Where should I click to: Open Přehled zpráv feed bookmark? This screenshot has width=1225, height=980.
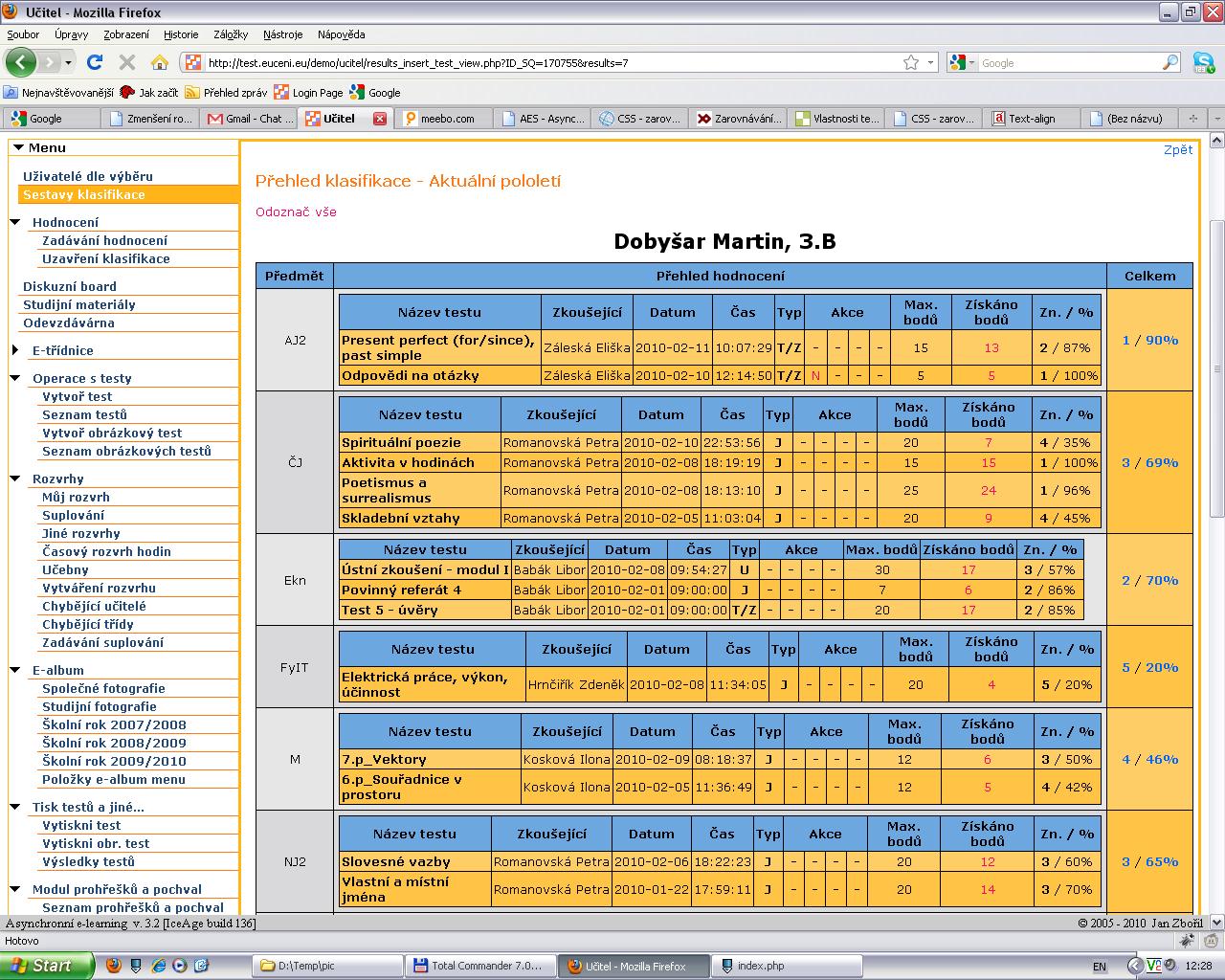[x=226, y=93]
